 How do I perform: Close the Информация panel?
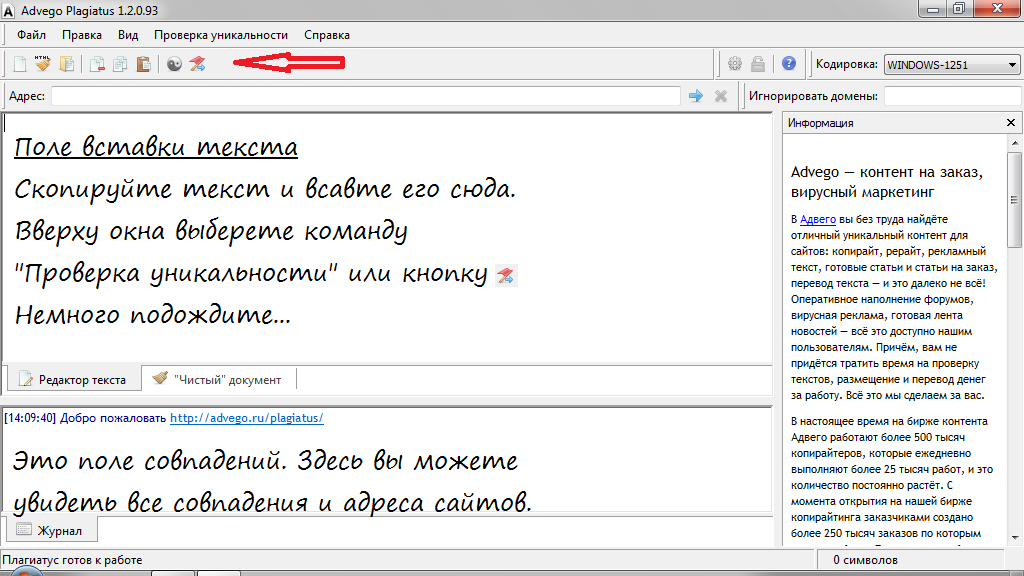1011,123
